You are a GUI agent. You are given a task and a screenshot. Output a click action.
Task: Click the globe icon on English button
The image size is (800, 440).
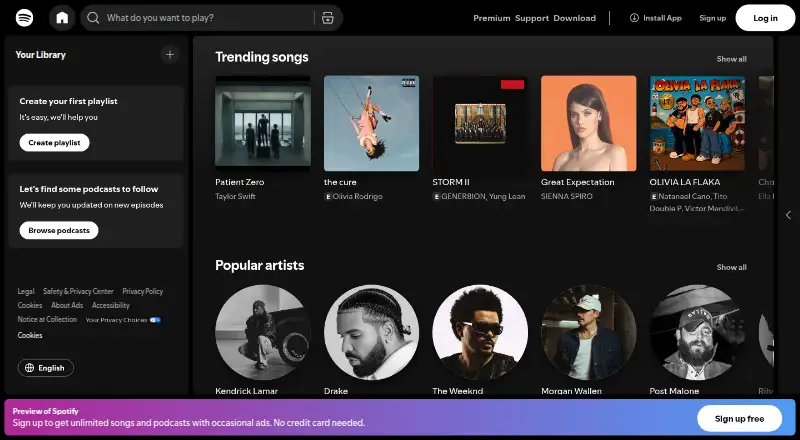(30, 368)
